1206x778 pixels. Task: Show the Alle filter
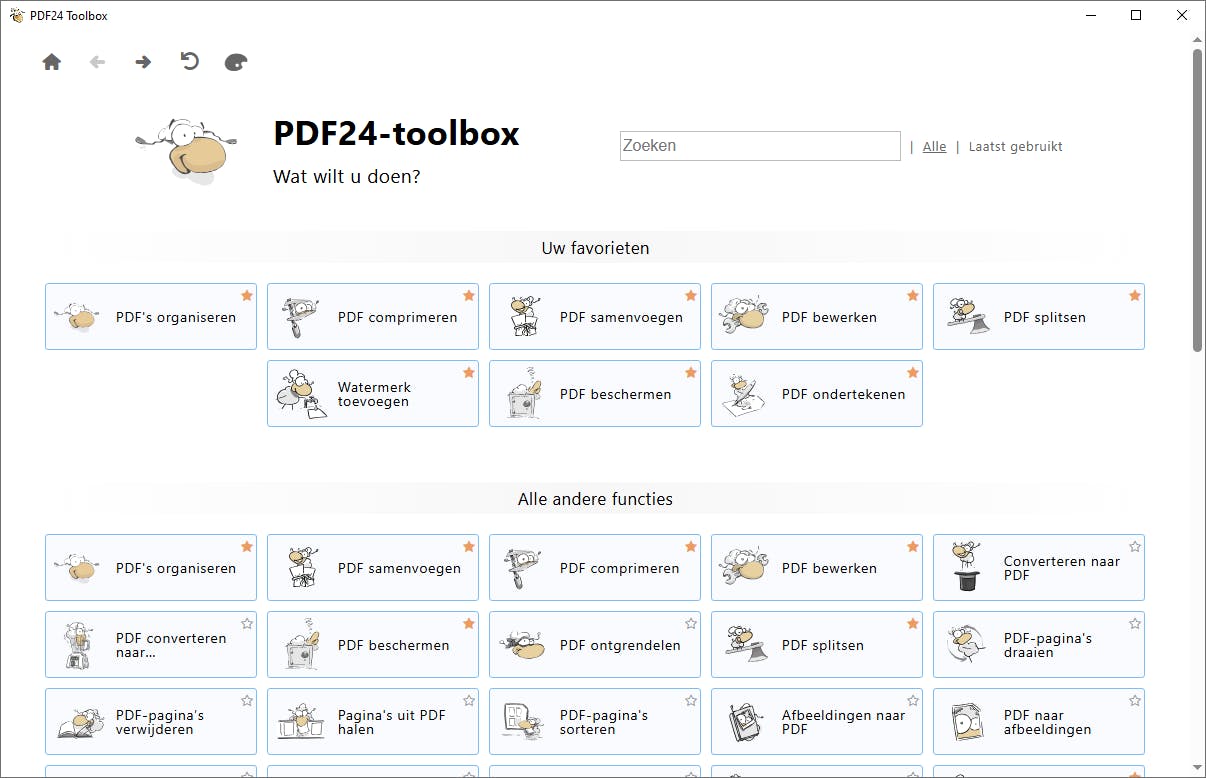934,146
